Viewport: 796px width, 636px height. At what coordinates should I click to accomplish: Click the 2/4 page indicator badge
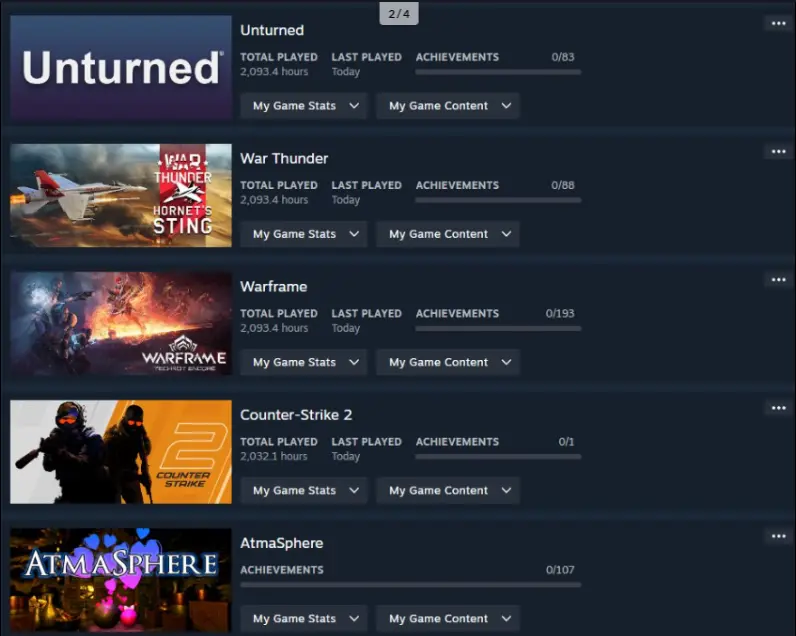[399, 14]
